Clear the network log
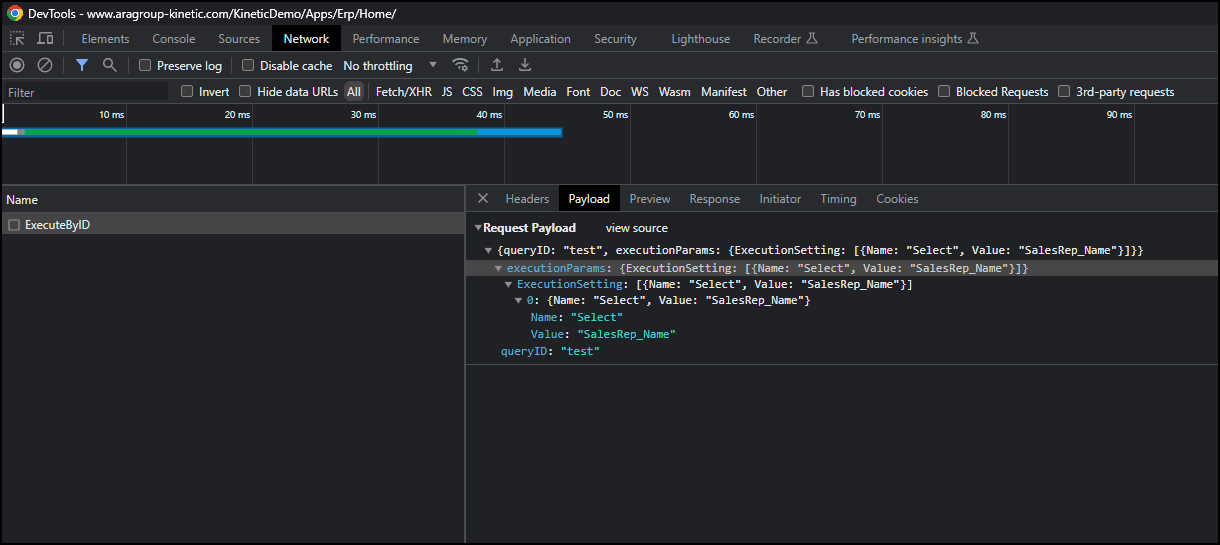The width and height of the screenshot is (1220, 545). pos(45,65)
